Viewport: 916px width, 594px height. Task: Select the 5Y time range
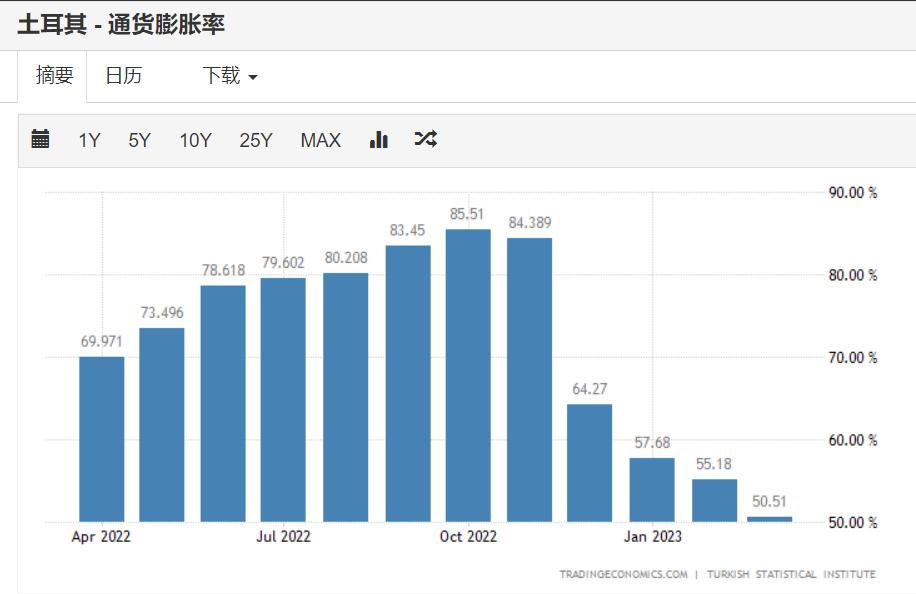click(x=140, y=141)
